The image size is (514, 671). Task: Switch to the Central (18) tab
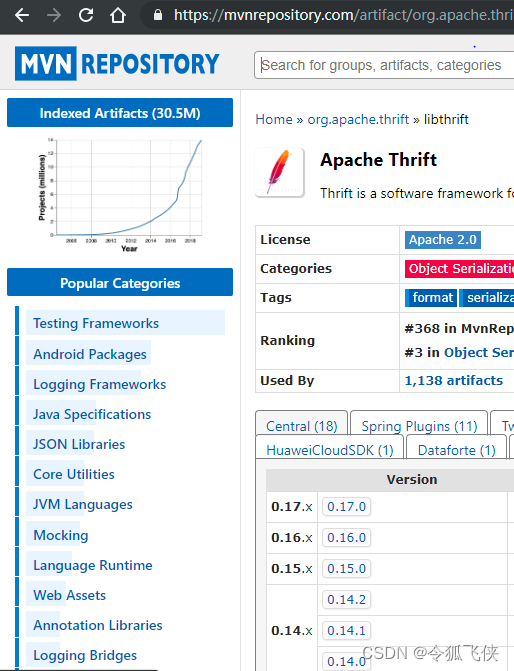(x=302, y=426)
